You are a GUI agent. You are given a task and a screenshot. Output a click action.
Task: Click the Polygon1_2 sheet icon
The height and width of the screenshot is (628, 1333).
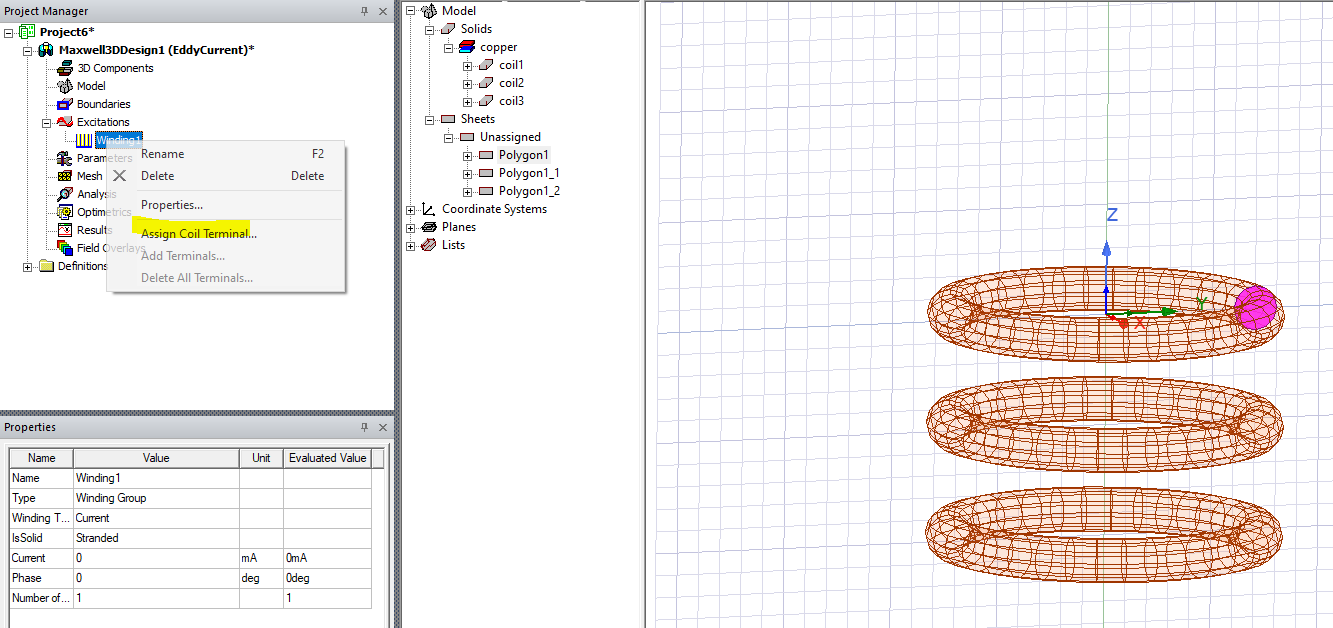tap(486, 191)
